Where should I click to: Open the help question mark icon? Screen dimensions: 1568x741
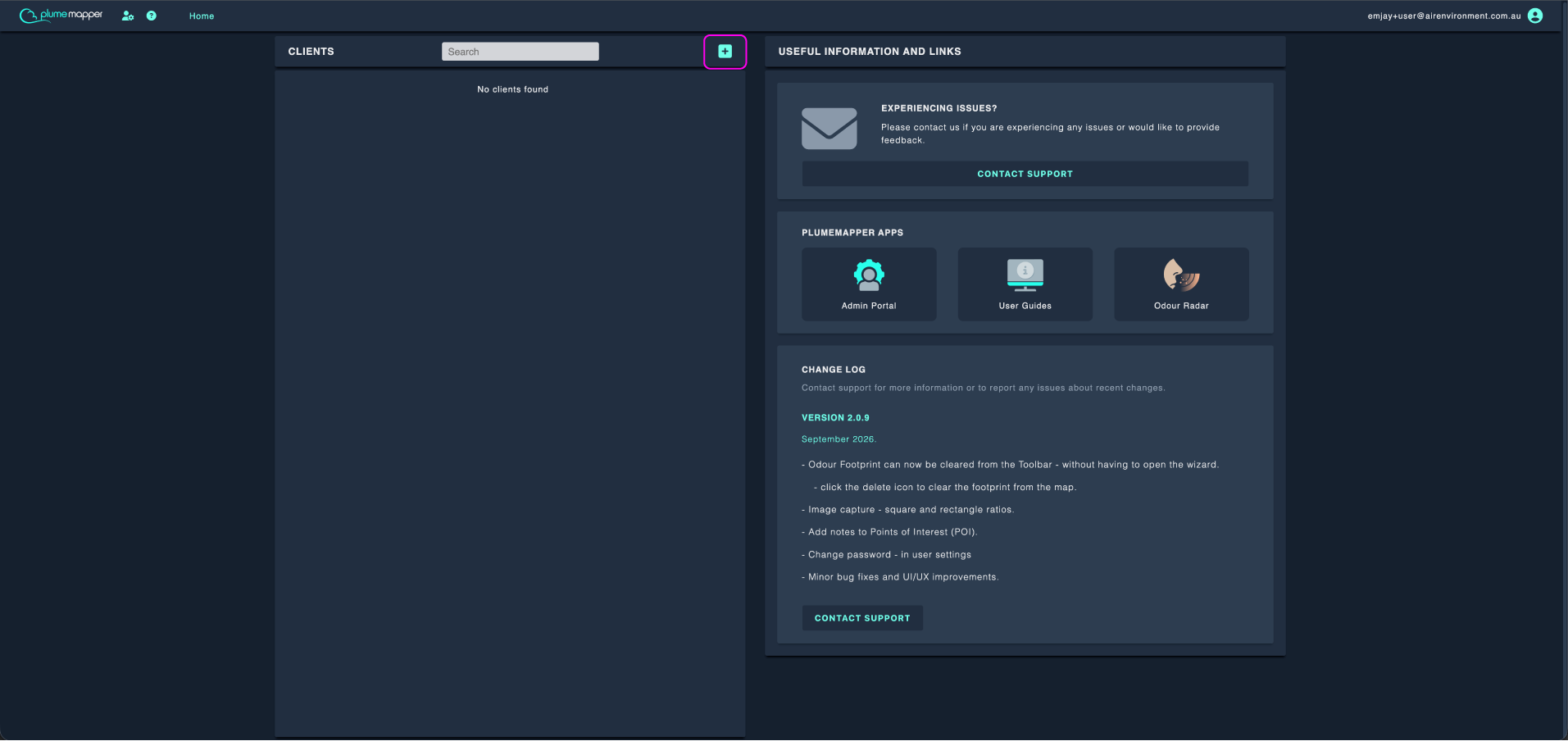(152, 16)
